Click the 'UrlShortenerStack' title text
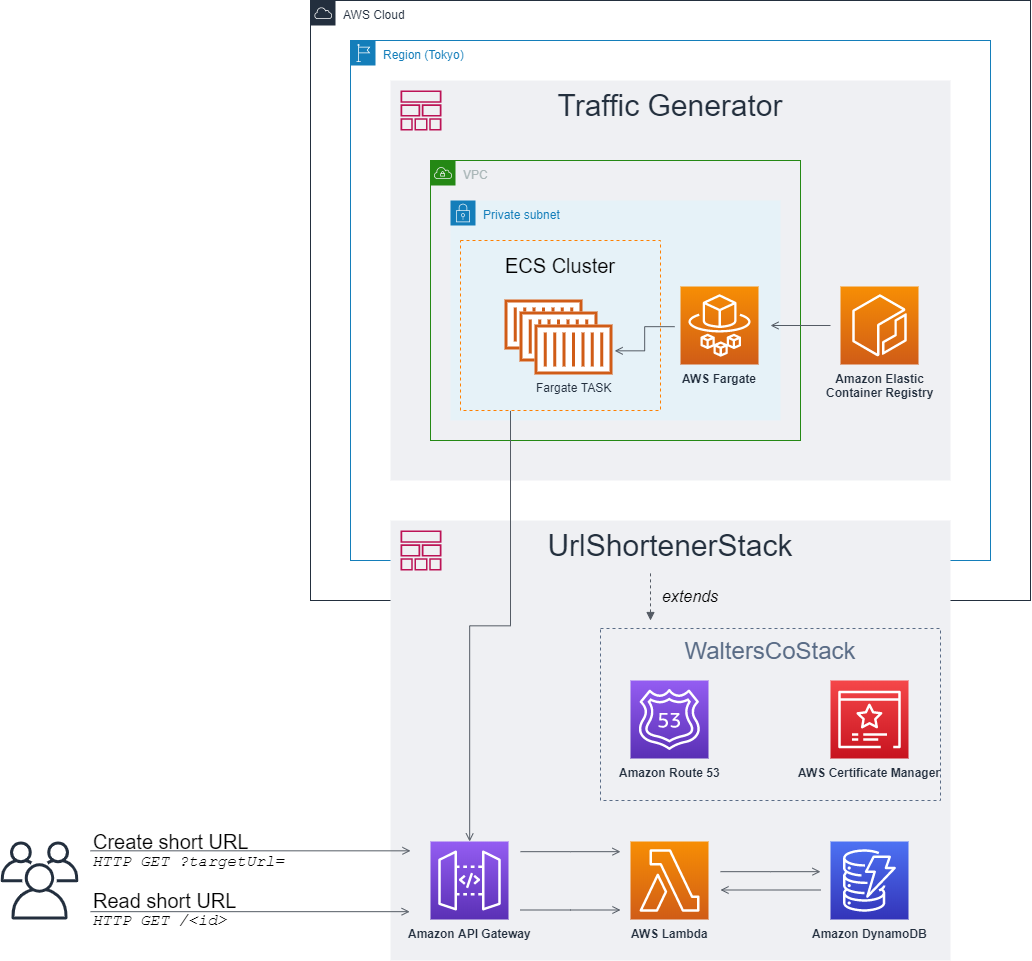Image resolution: width=1032 pixels, height=961 pixels. pyautogui.click(x=670, y=546)
